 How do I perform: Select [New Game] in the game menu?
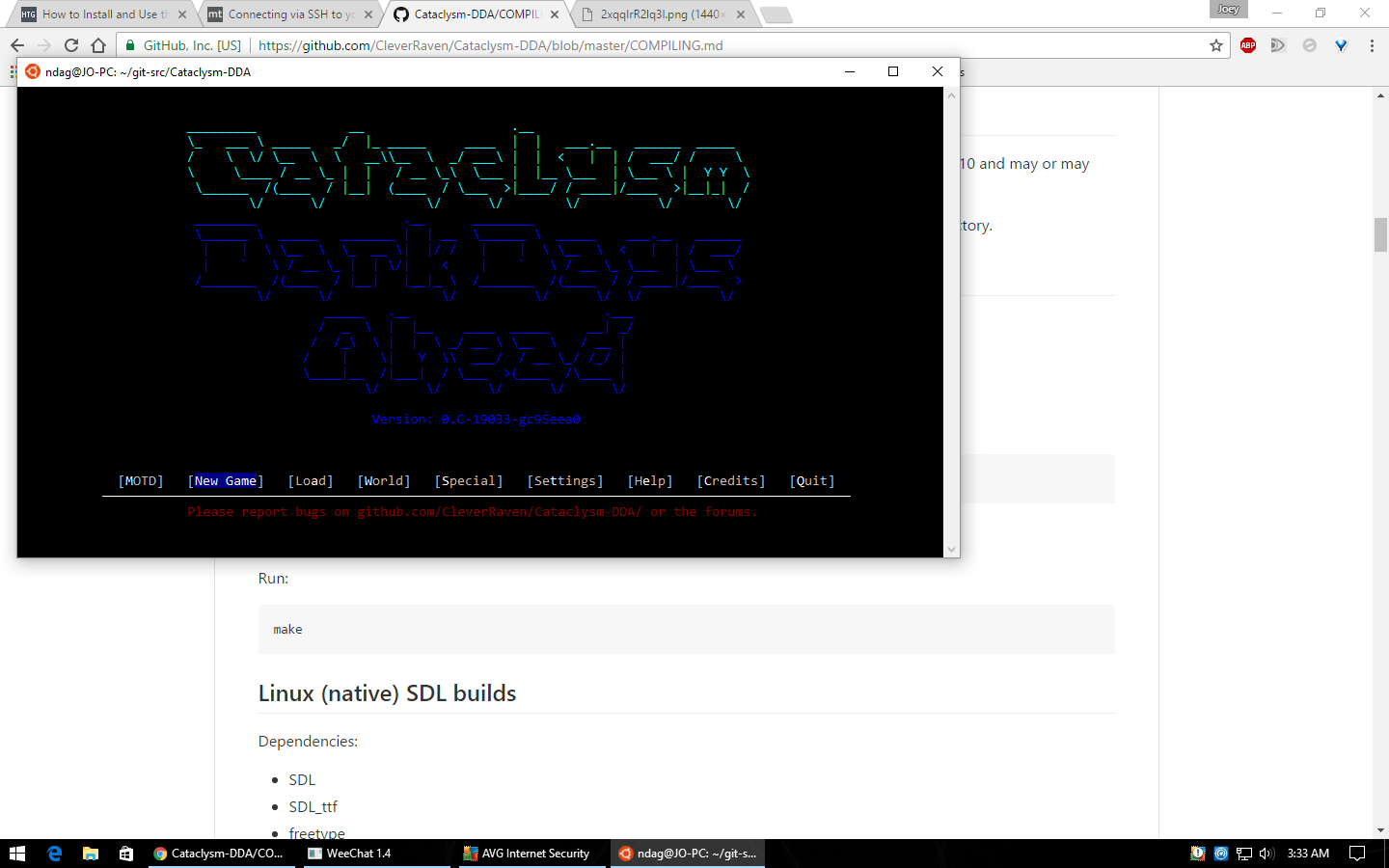[226, 481]
